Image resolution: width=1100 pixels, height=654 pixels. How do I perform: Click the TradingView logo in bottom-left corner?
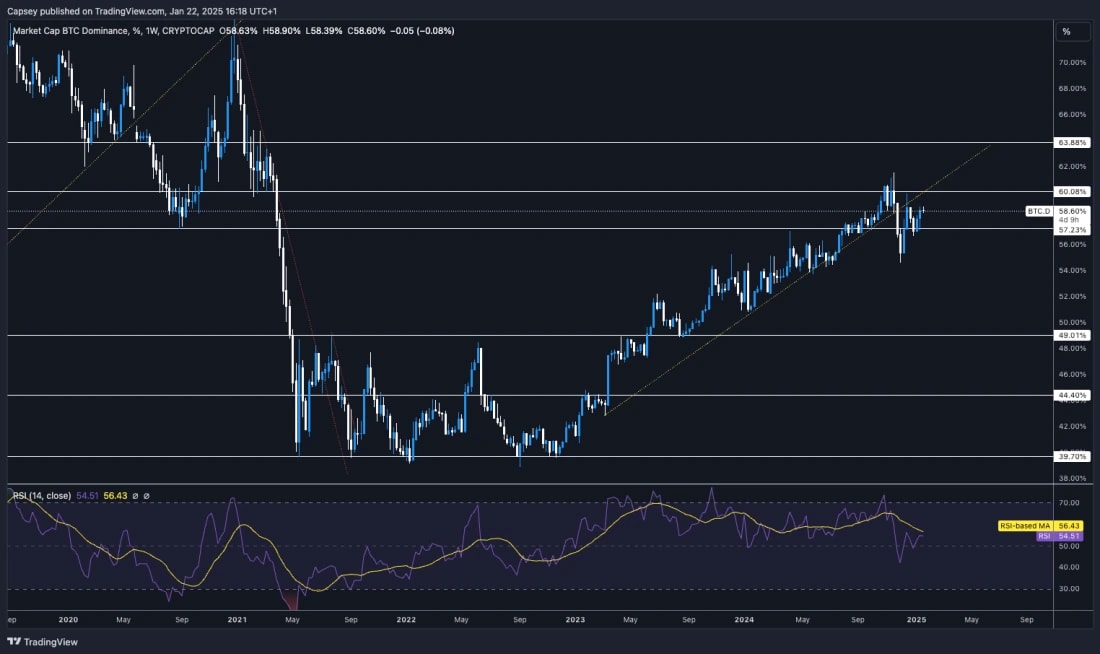tap(40, 643)
